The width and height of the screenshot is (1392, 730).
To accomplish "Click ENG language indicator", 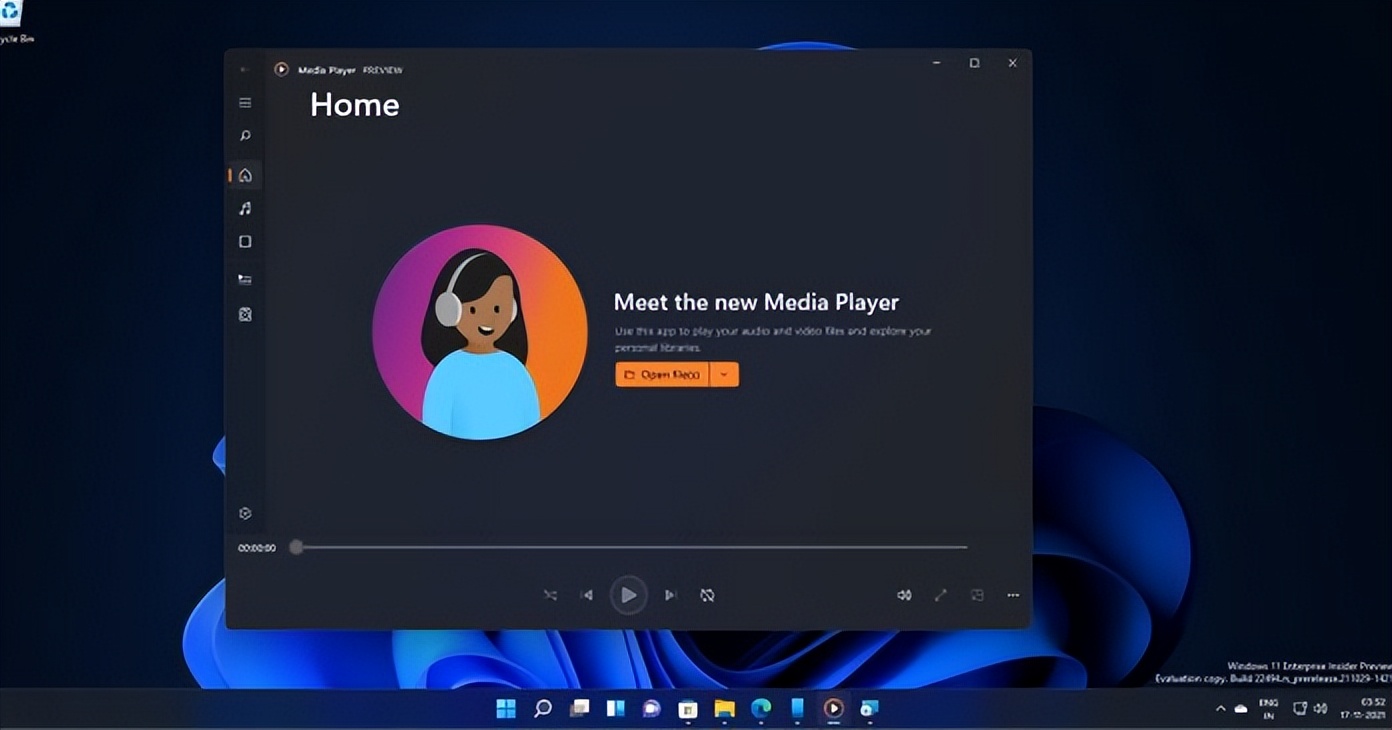I will tap(1269, 709).
